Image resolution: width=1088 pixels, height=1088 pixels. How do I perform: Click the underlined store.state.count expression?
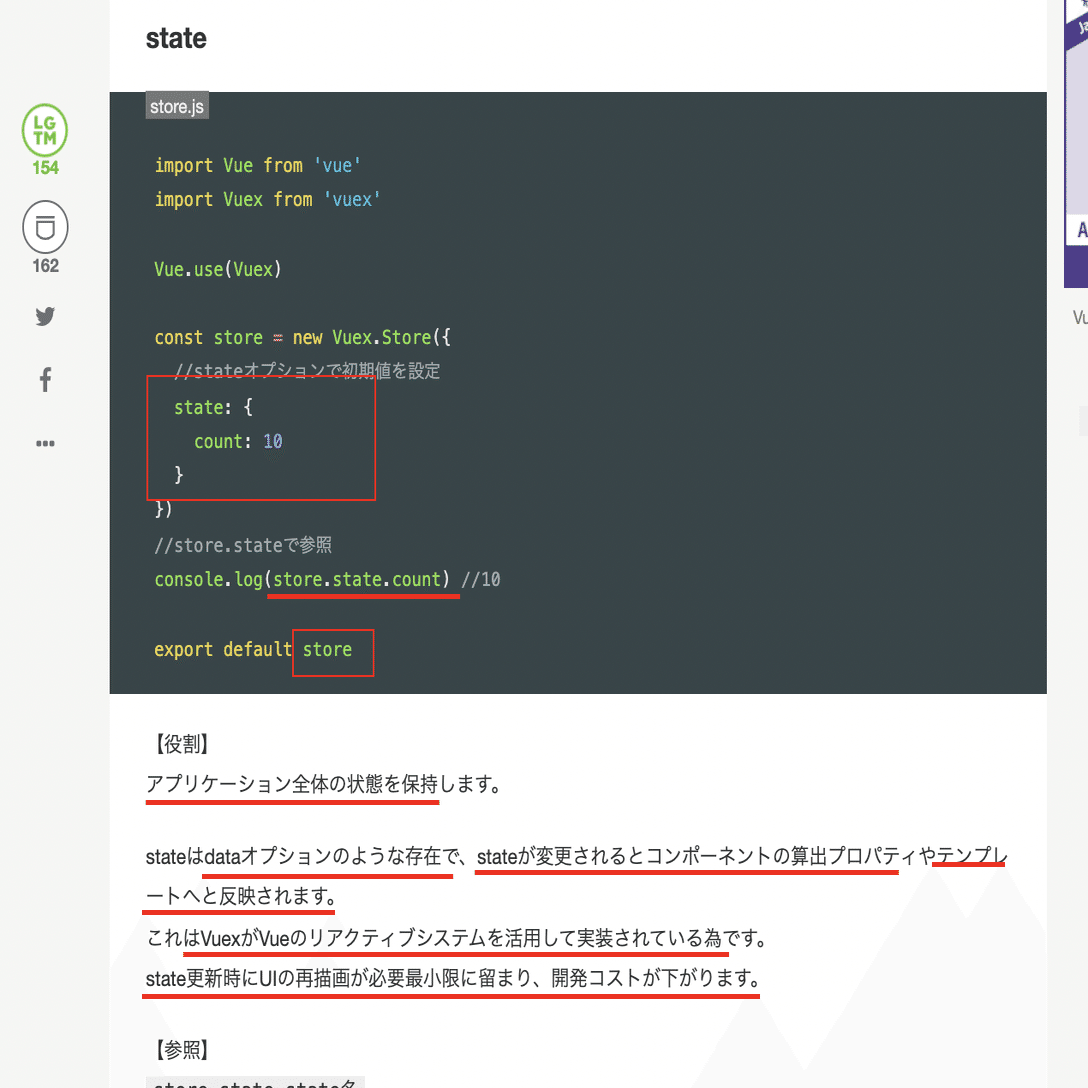pyautogui.click(x=362, y=579)
